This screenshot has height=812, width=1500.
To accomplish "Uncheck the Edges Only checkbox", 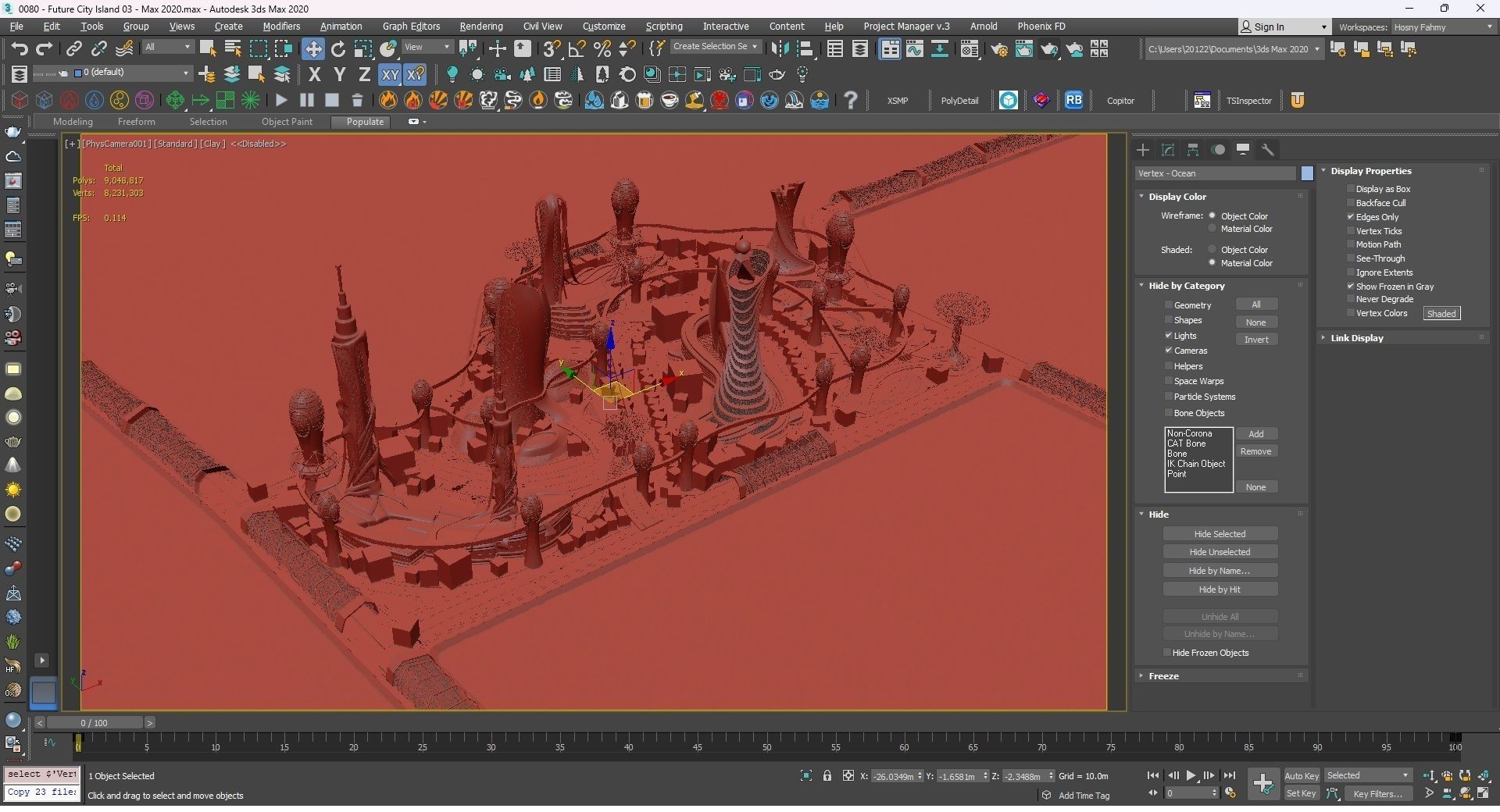I will tap(1351, 217).
